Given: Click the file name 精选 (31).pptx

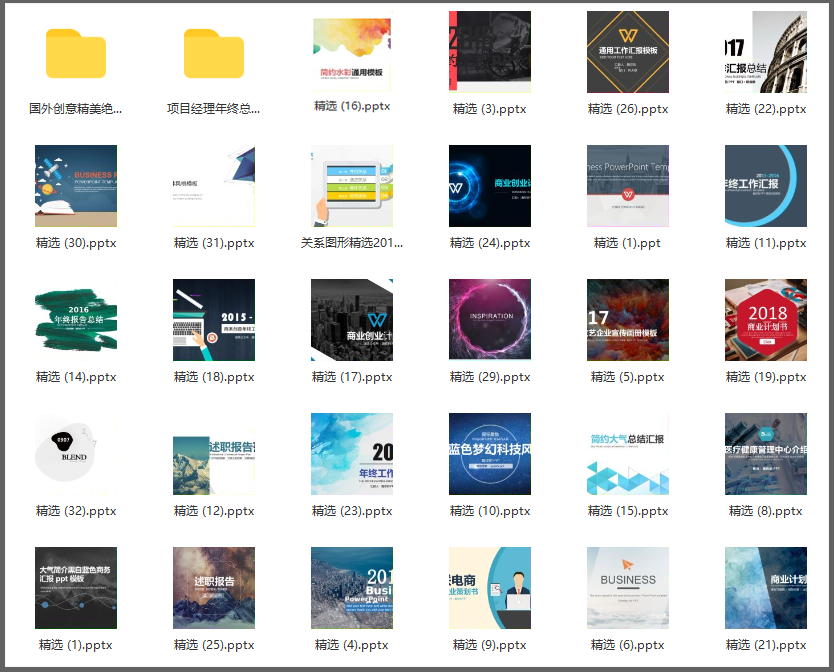Looking at the screenshot, I should [214, 243].
